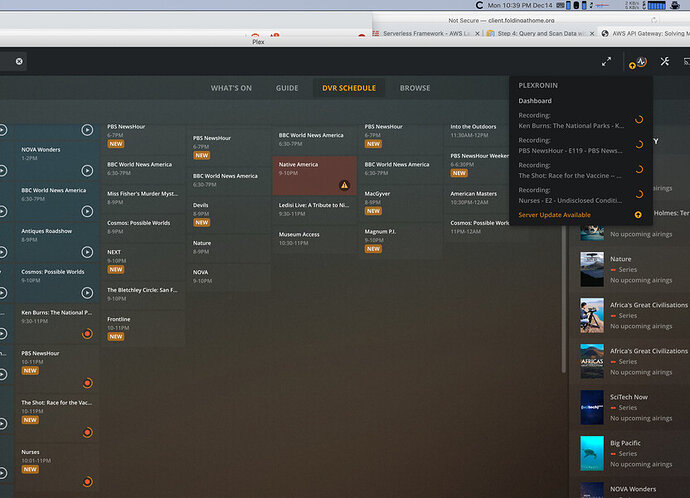690x498 pixels.
Task: Play the NOVA Wonders 1-2PM recording
Action: 87,170
